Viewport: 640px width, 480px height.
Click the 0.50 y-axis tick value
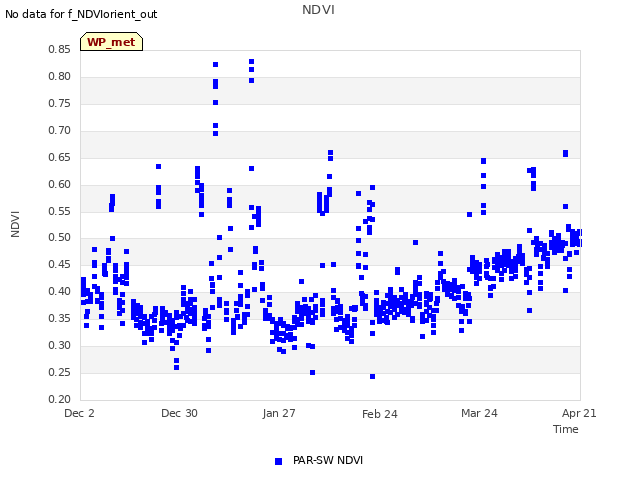pyautogui.click(x=59, y=238)
